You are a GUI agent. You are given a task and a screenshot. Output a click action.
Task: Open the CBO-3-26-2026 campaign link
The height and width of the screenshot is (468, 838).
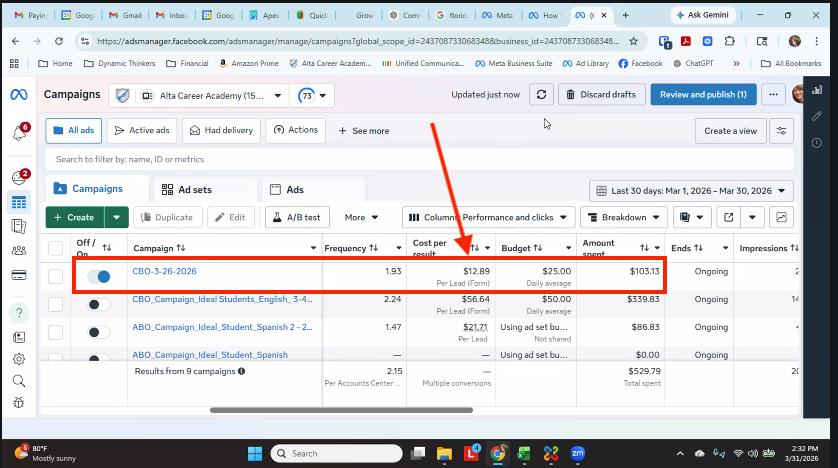coord(164,271)
